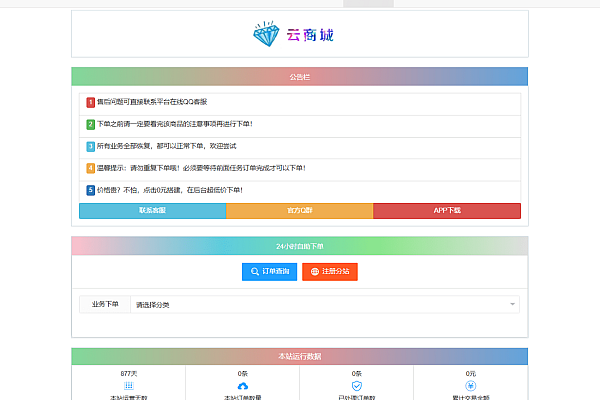Viewport: 600px width, 400px height.
Task: Click the 公告栏 panel header
Action: 299,76
